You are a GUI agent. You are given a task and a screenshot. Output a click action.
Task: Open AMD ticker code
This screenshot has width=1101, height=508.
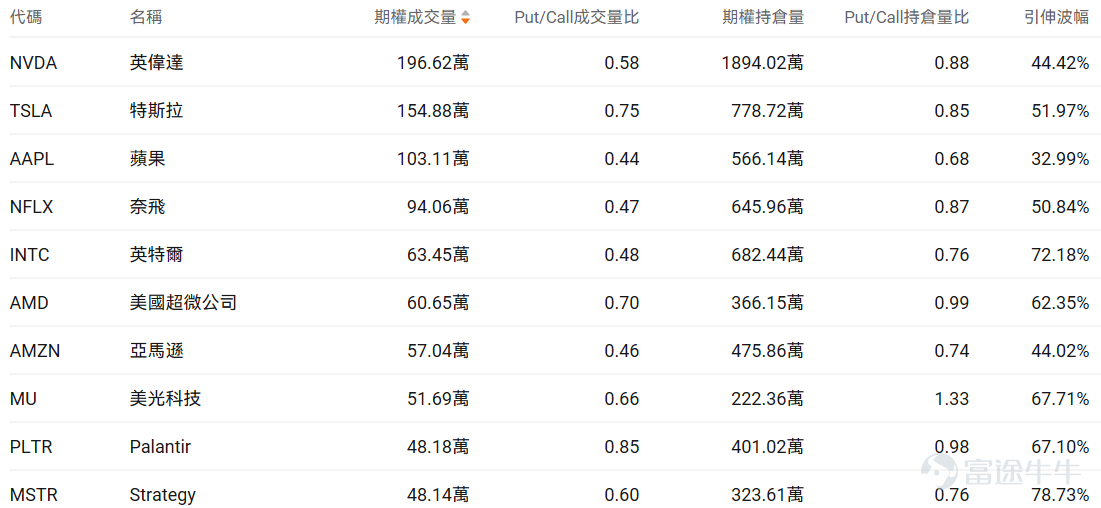coord(29,303)
